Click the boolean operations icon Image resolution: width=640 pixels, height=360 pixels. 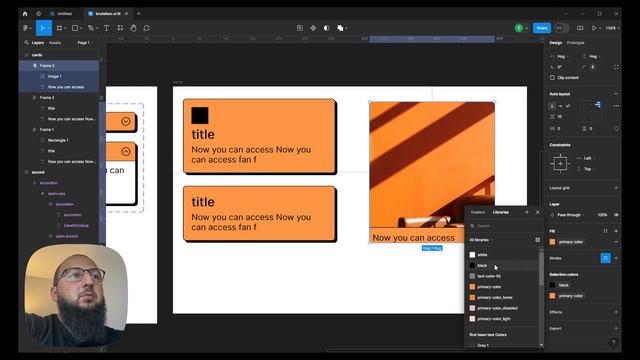[x=340, y=28]
